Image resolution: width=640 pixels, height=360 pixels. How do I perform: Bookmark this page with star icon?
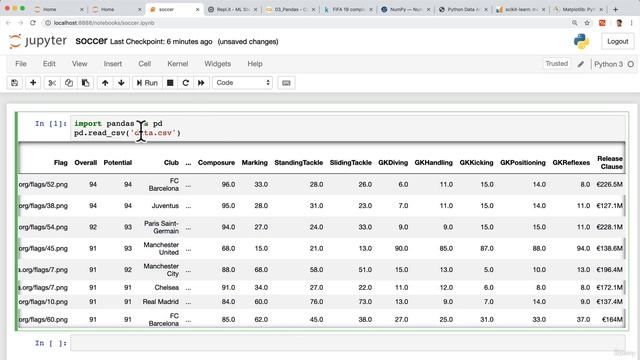pyautogui.click(x=587, y=23)
